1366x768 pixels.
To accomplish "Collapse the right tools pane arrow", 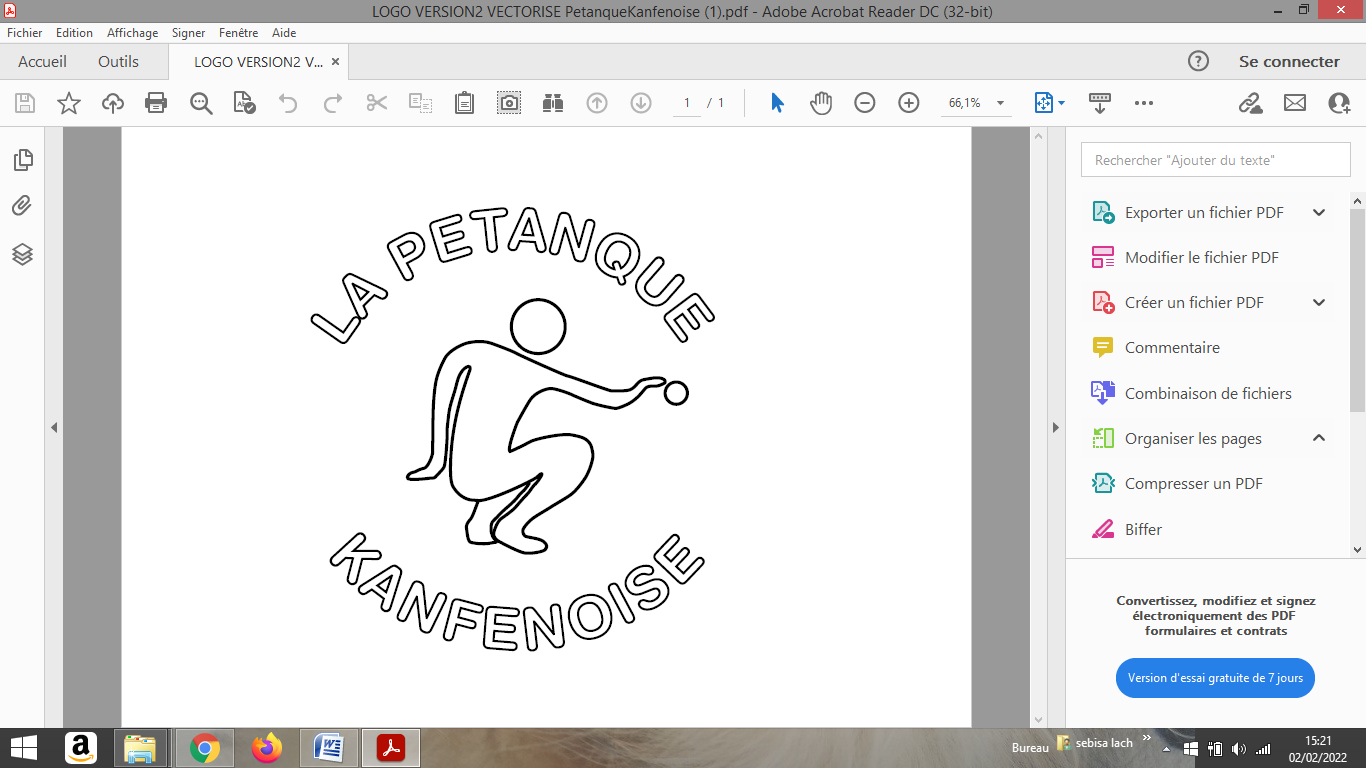I will click(1055, 428).
